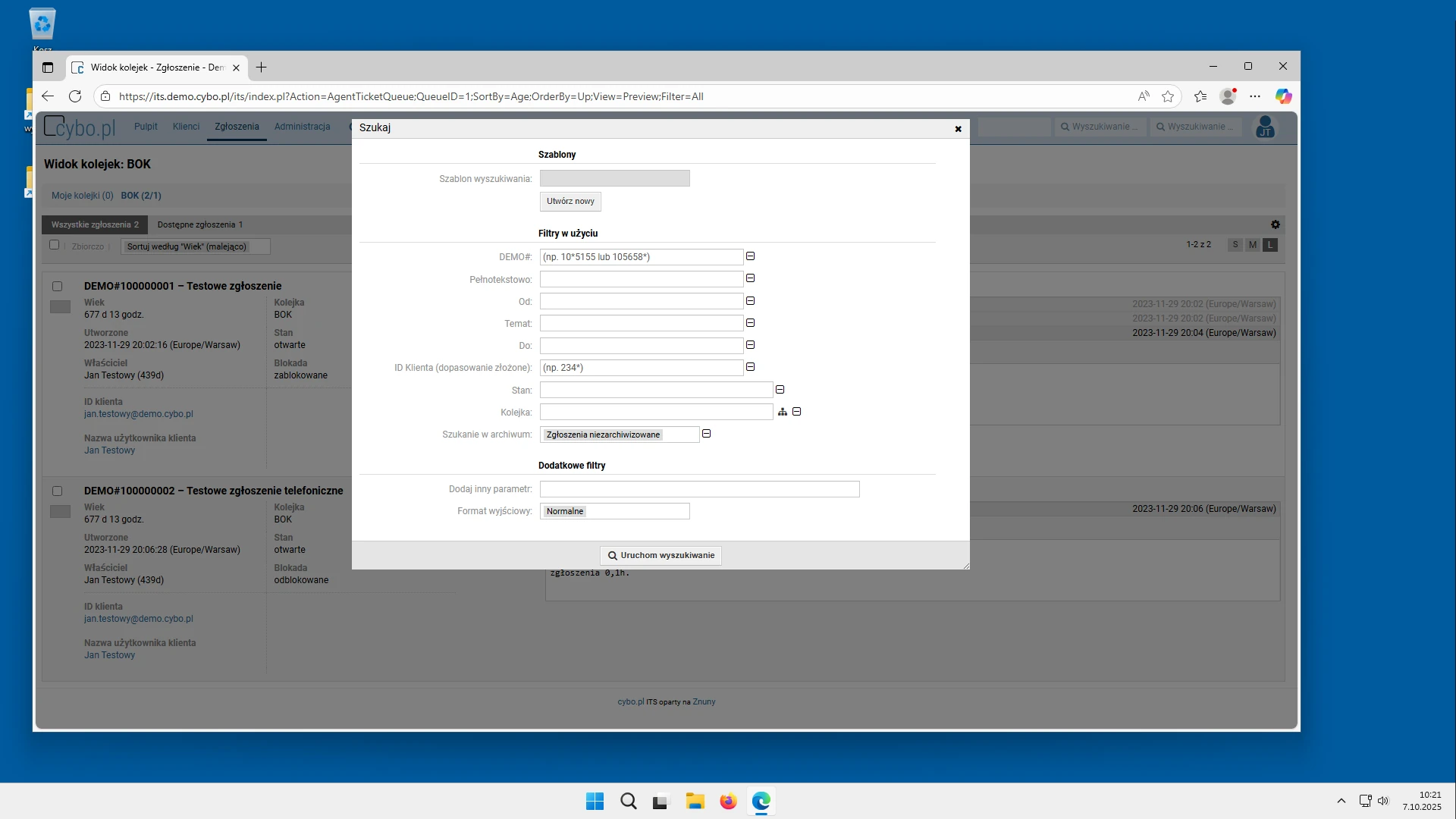
Task: Open the Format wyjściowy dropdown
Action: (x=614, y=511)
